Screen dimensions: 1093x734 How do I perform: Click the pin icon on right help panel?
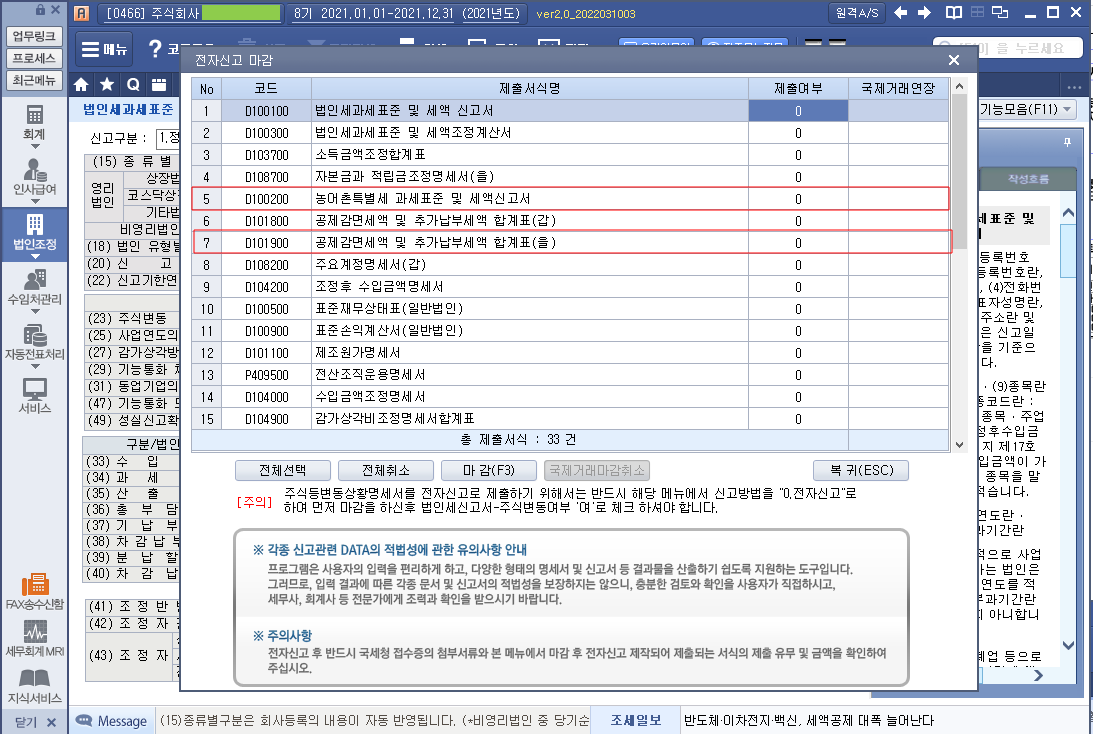click(x=1067, y=142)
